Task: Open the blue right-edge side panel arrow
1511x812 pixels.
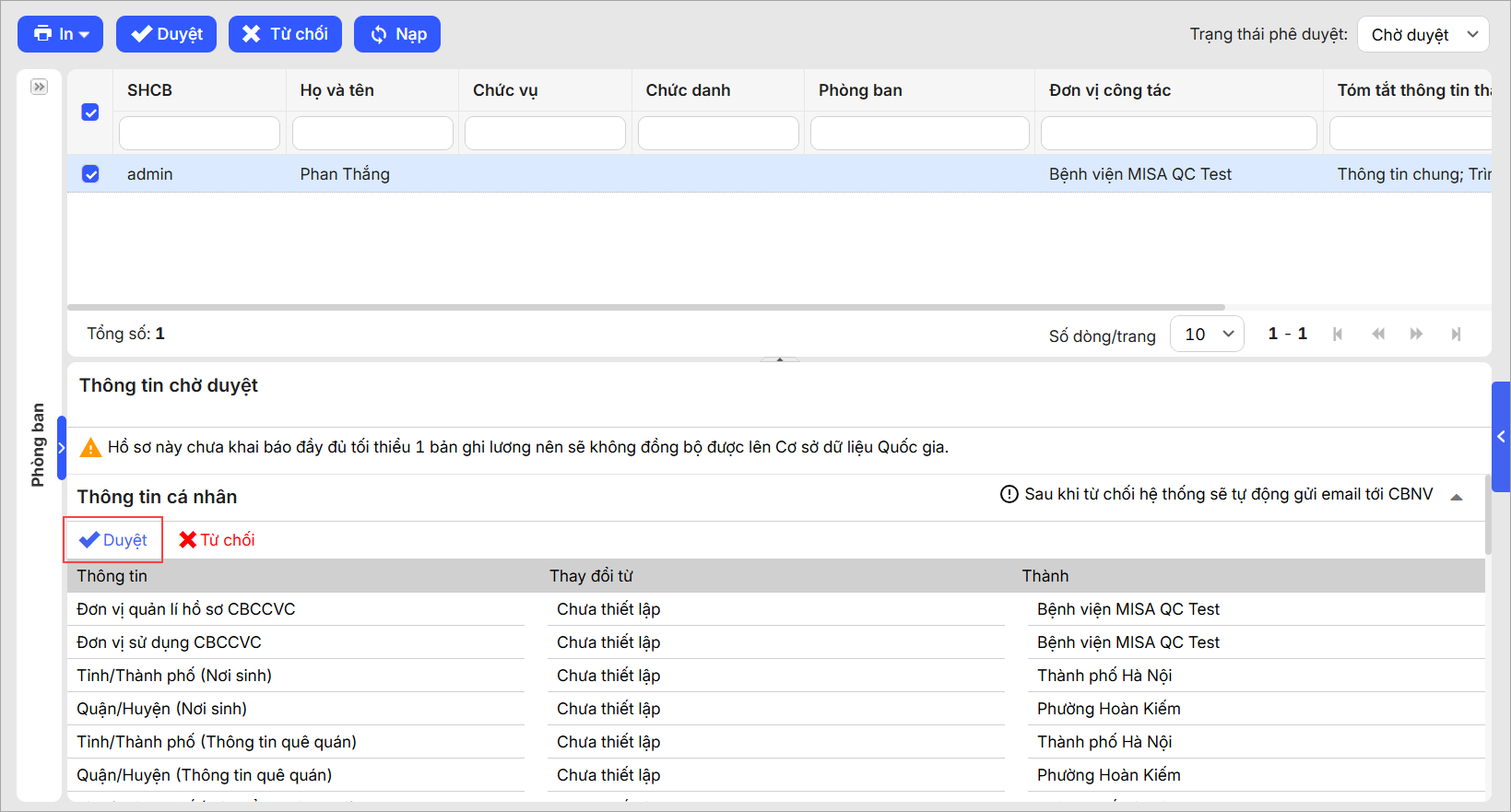Action: (1501, 437)
